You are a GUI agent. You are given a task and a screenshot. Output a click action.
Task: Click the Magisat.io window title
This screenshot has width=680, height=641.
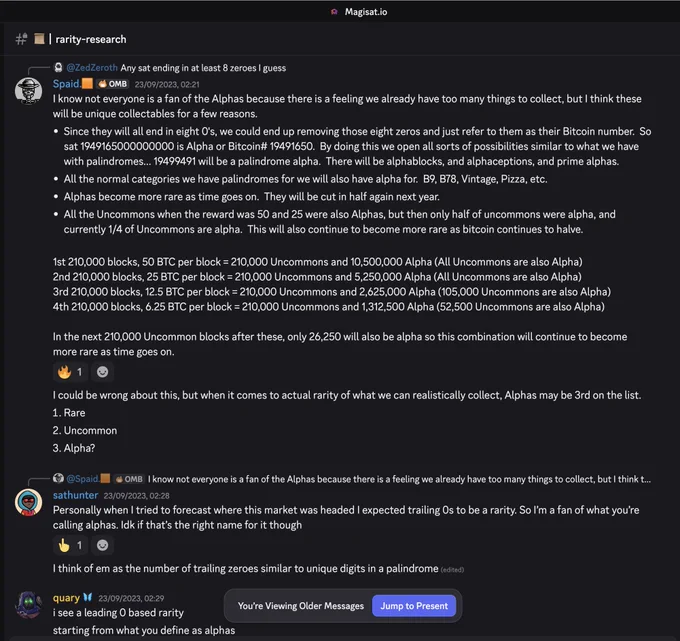366,12
